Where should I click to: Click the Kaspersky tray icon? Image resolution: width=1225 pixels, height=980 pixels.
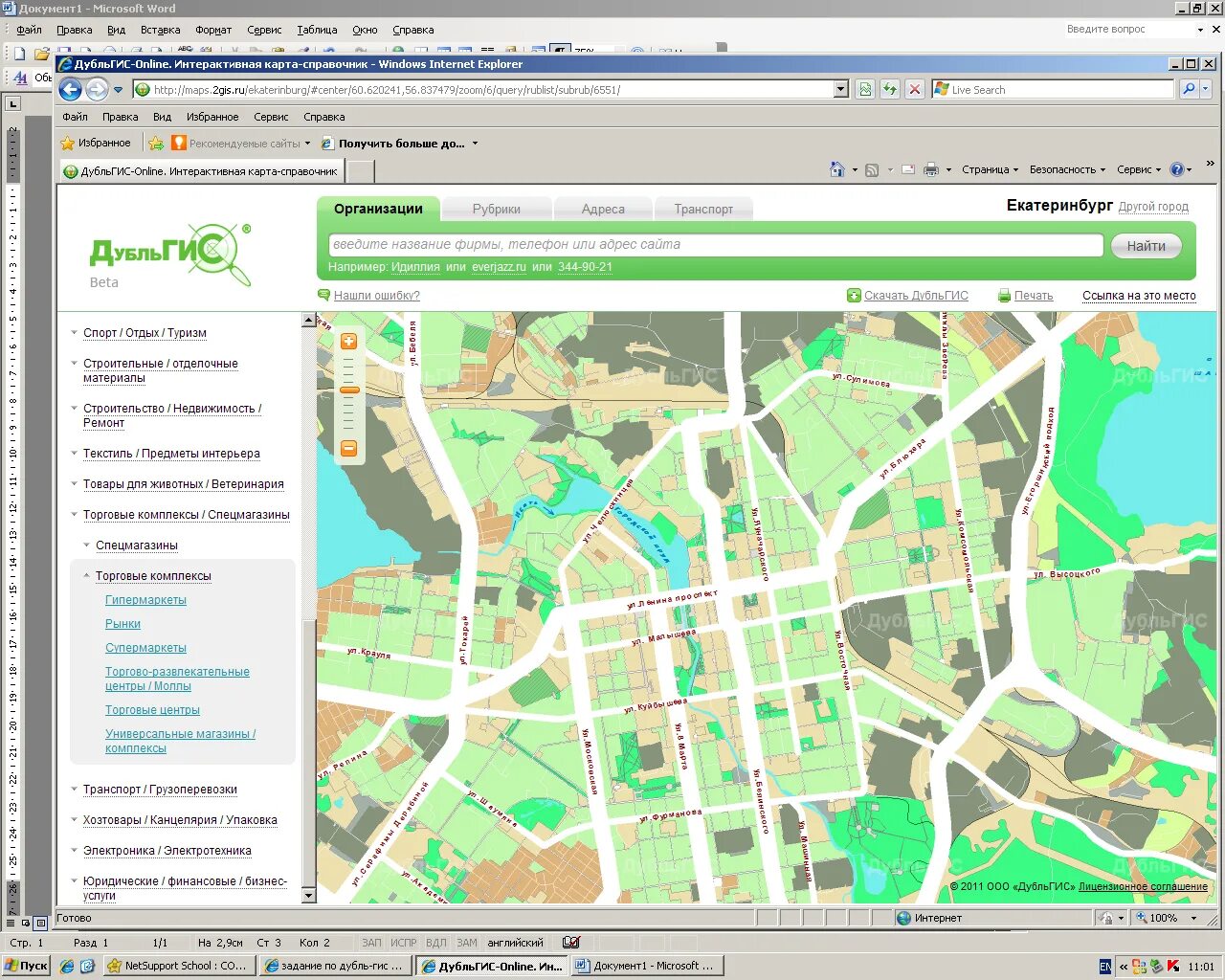pyautogui.click(x=1173, y=967)
